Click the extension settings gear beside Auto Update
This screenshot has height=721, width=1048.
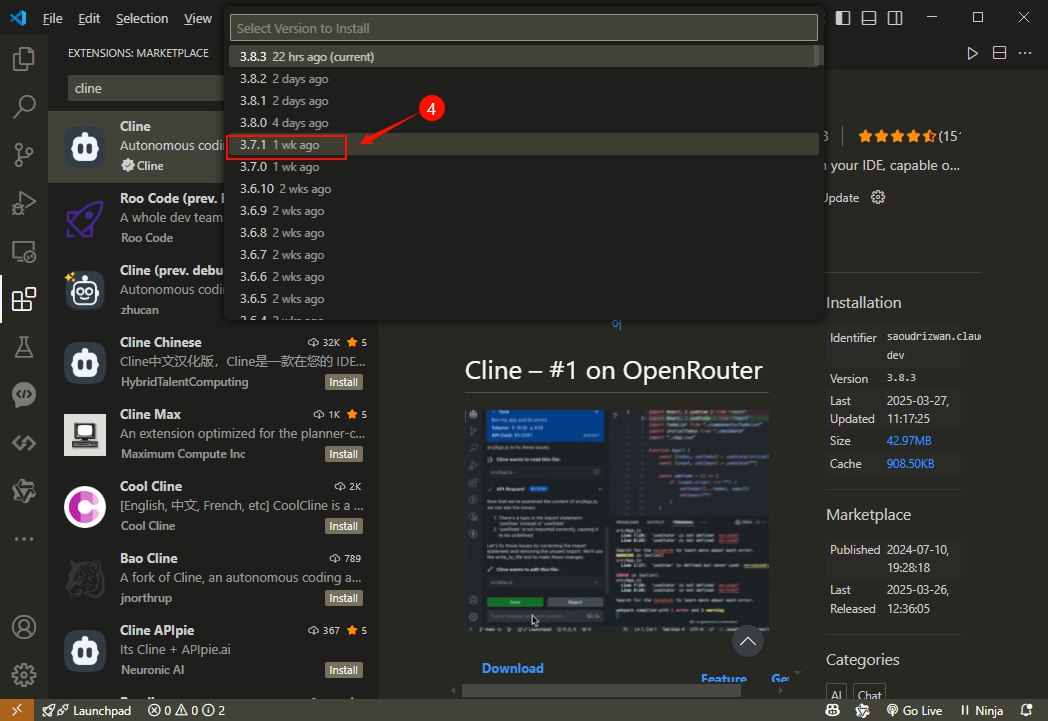pos(878,197)
